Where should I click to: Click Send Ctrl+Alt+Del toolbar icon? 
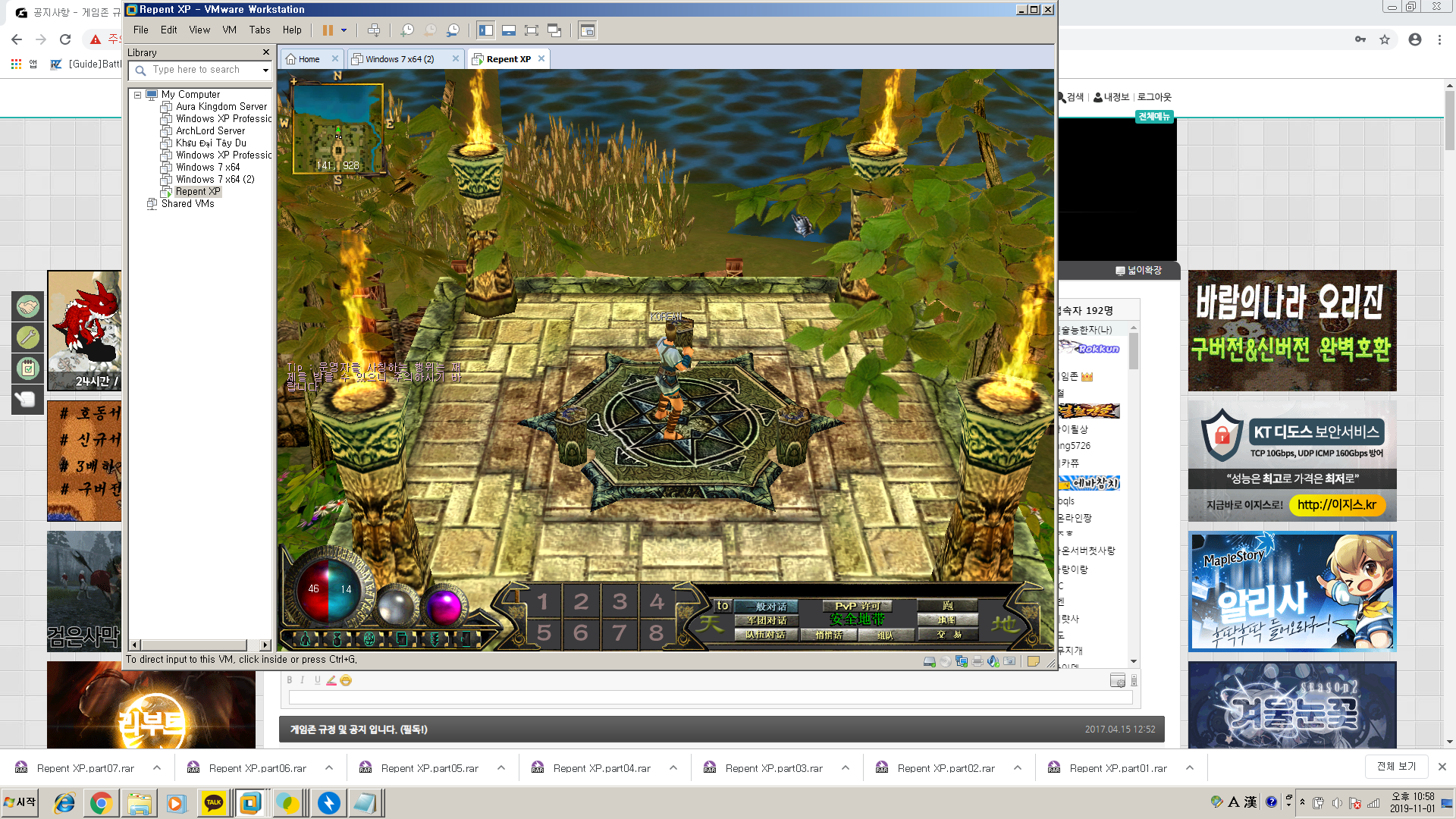tap(374, 30)
